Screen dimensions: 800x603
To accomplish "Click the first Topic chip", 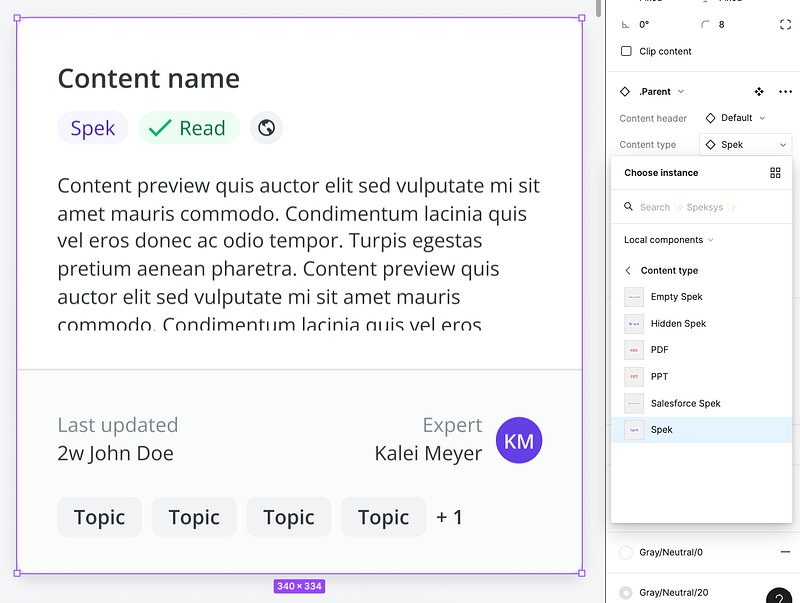I will (x=99, y=517).
